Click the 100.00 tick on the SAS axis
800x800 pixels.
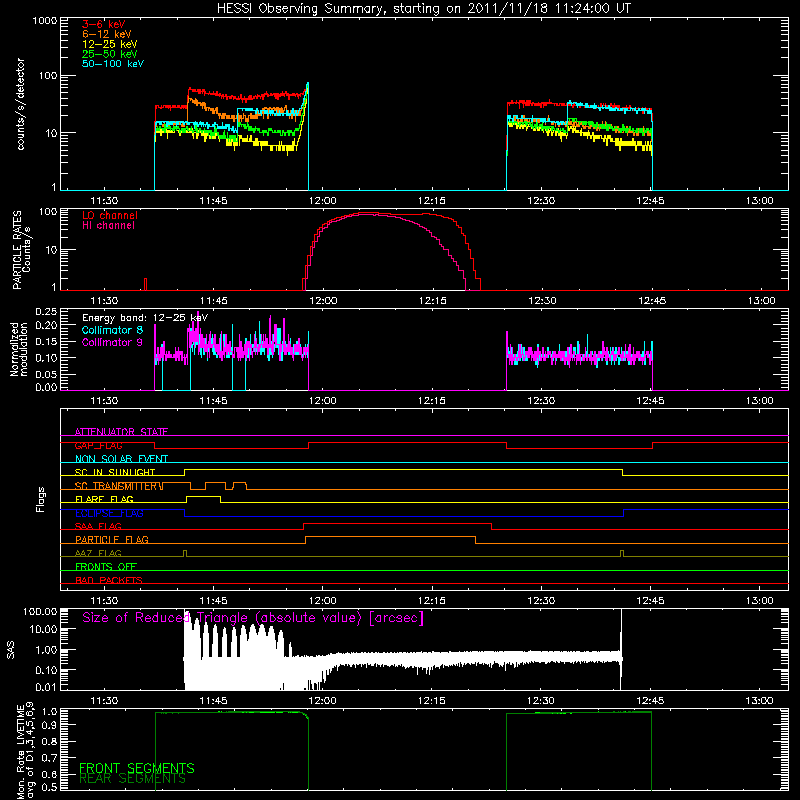[40, 611]
